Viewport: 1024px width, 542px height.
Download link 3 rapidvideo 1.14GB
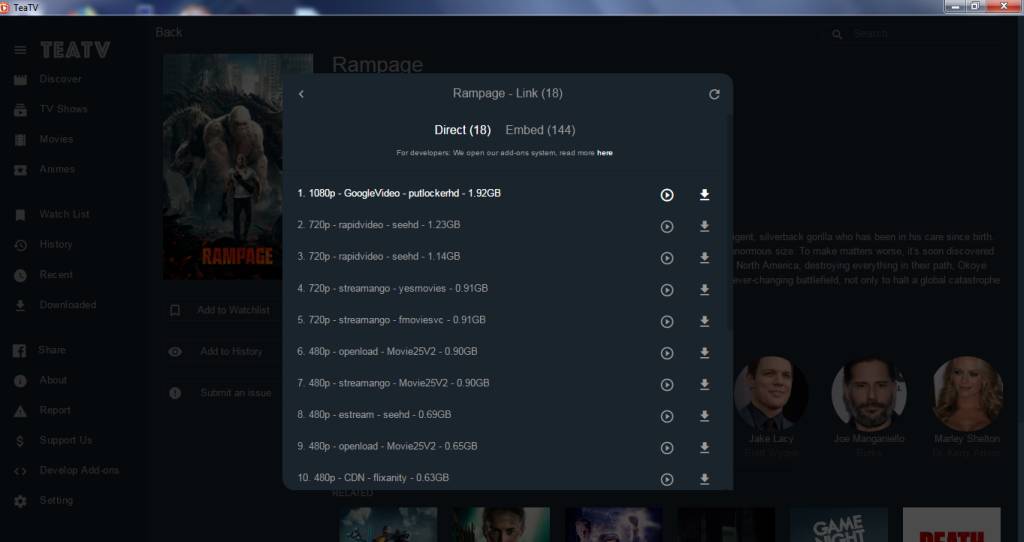[705, 257]
